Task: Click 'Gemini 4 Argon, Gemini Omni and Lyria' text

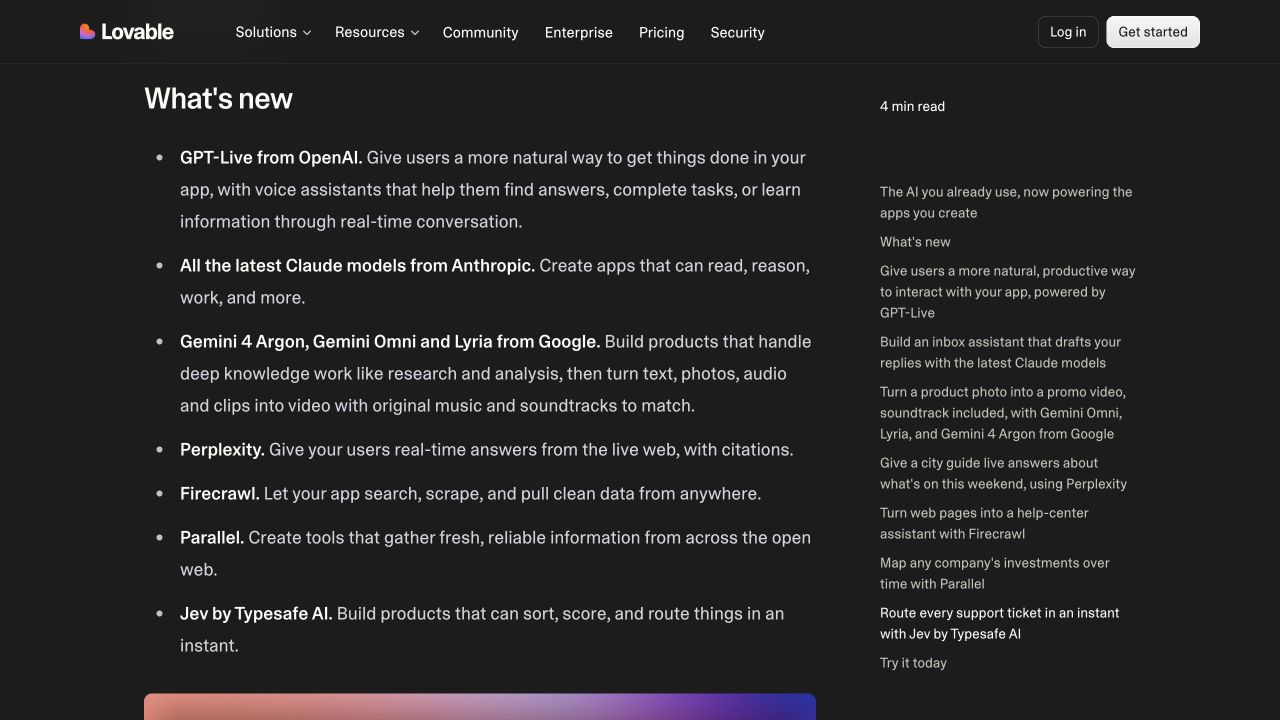Action: [x=336, y=341]
